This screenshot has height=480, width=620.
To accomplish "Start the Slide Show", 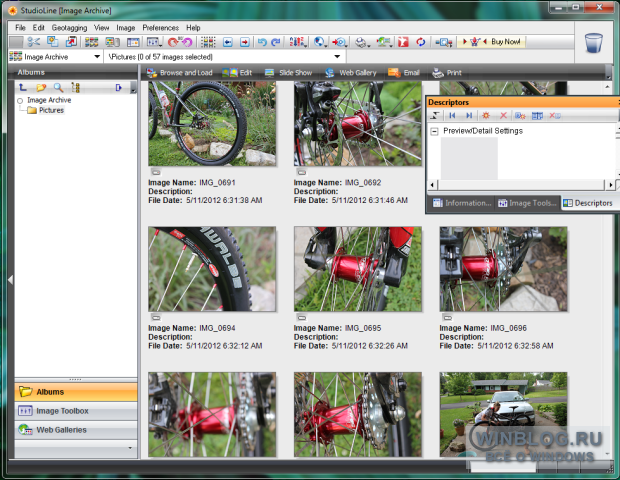I will pyautogui.click(x=289, y=73).
